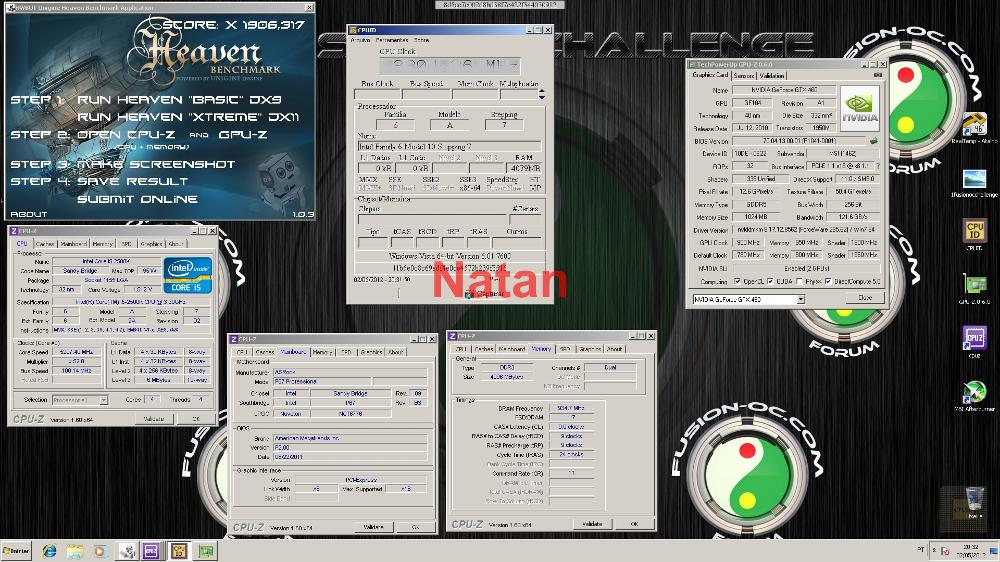The height and width of the screenshot is (562, 1000).
Task: Open the Ferramentas menu in CPUID window
Action: coord(392,40)
